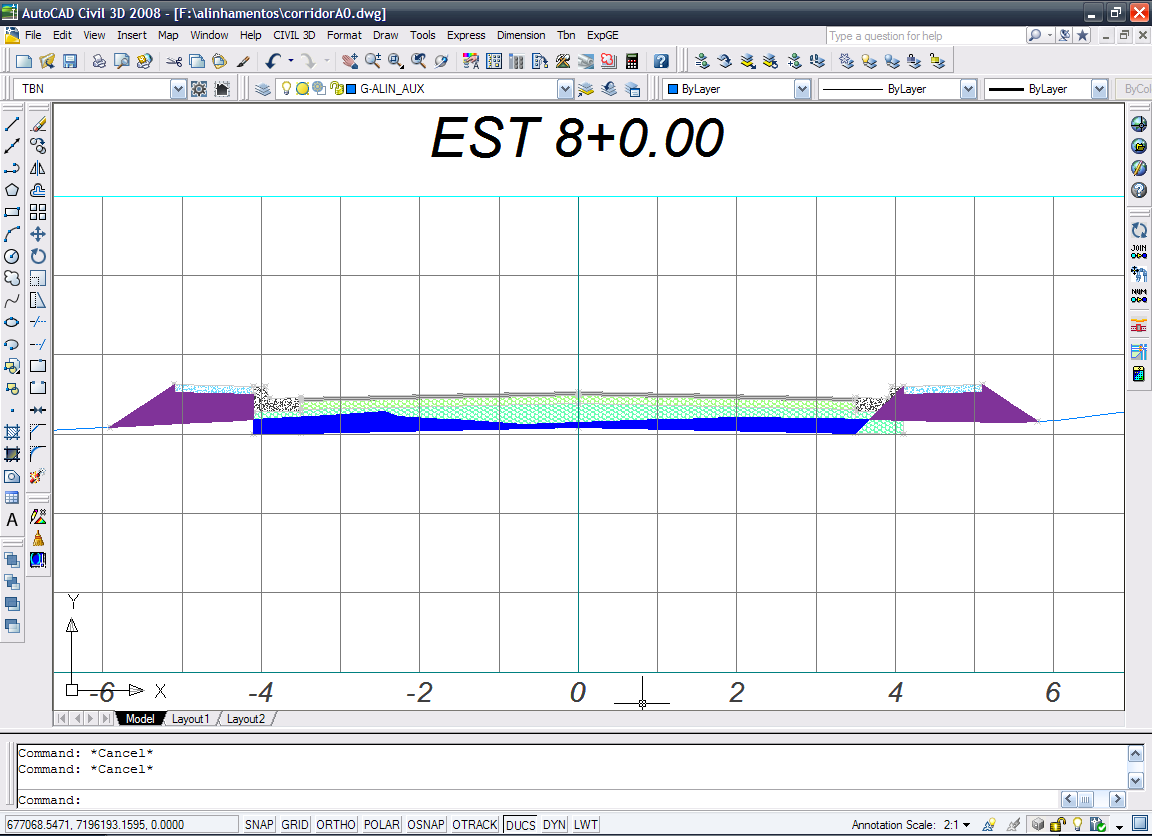1152x836 pixels.
Task: Expand the TBN workspace dropdown
Action: pyautogui.click(x=178, y=89)
